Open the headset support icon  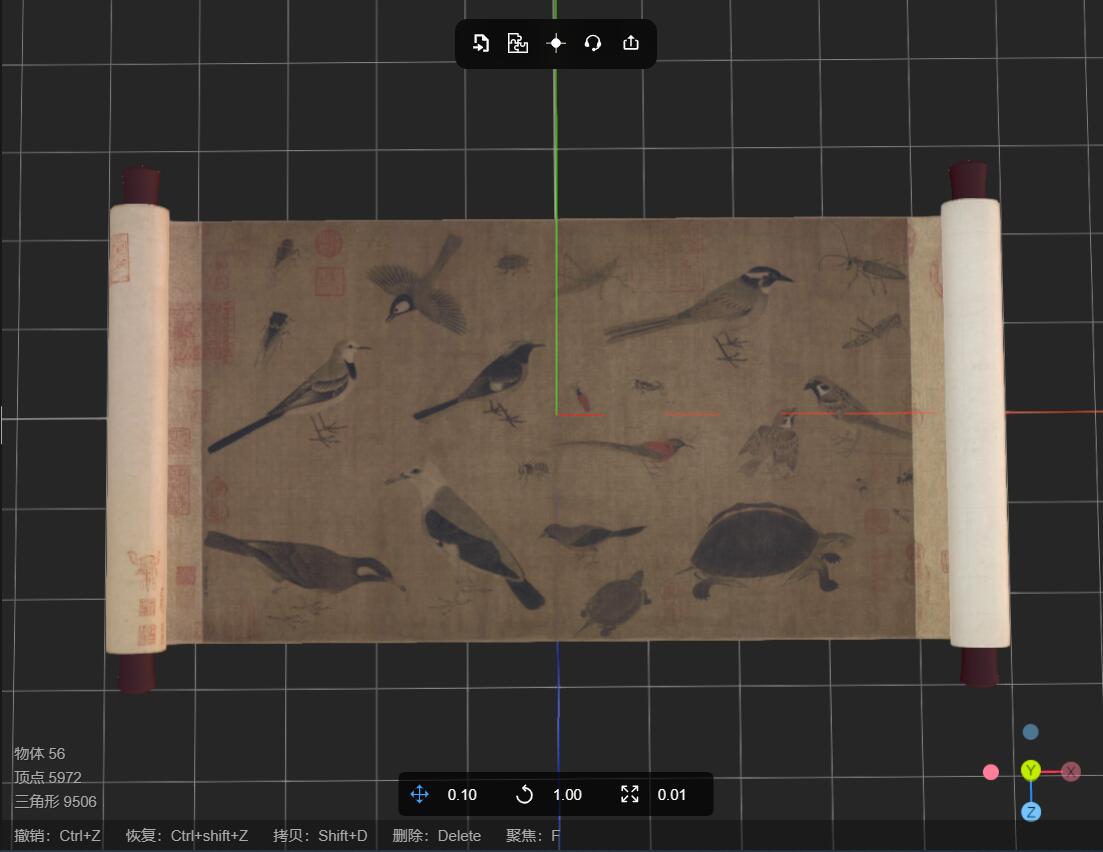(x=593, y=44)
